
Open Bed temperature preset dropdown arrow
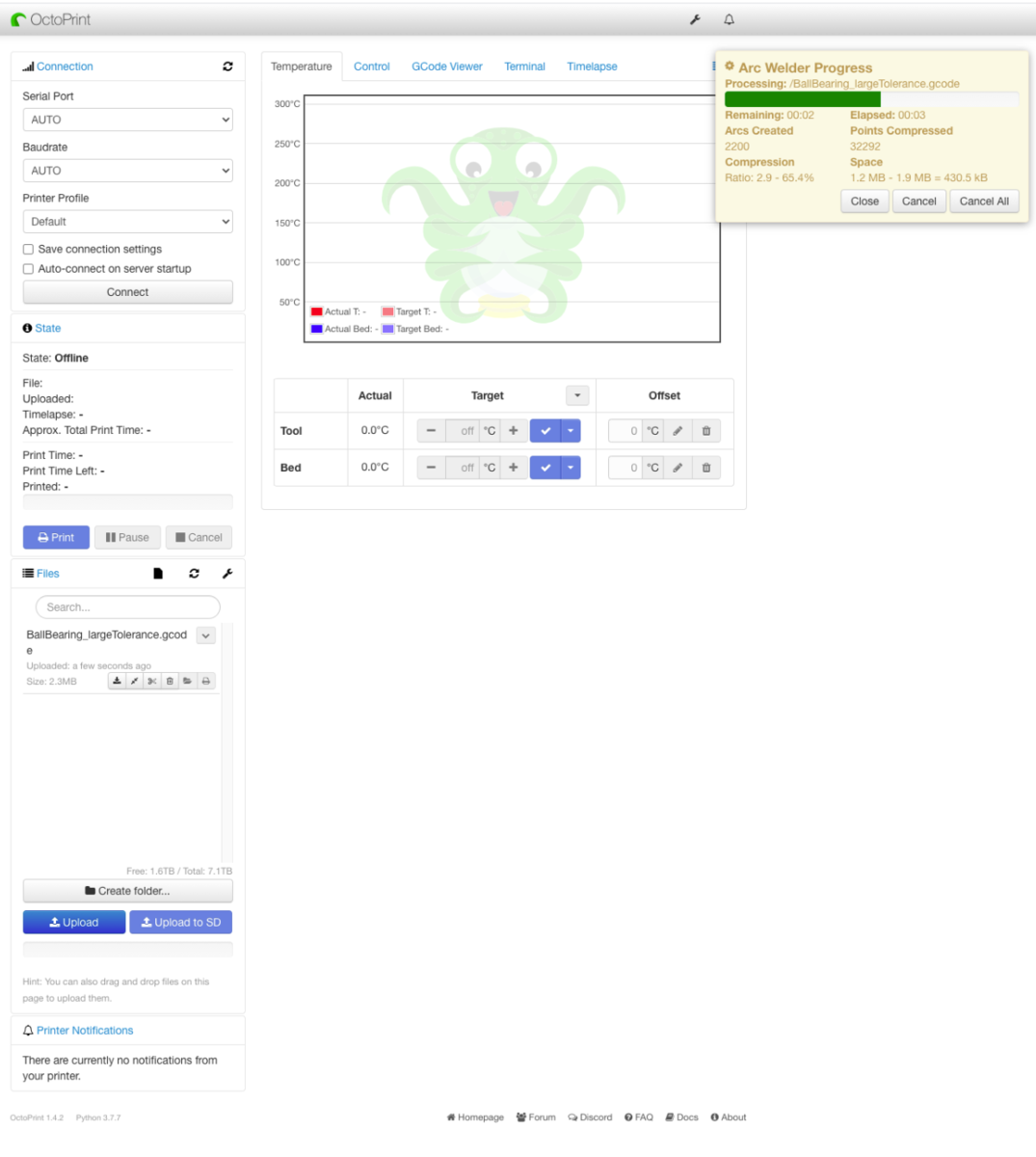point(571,468)
